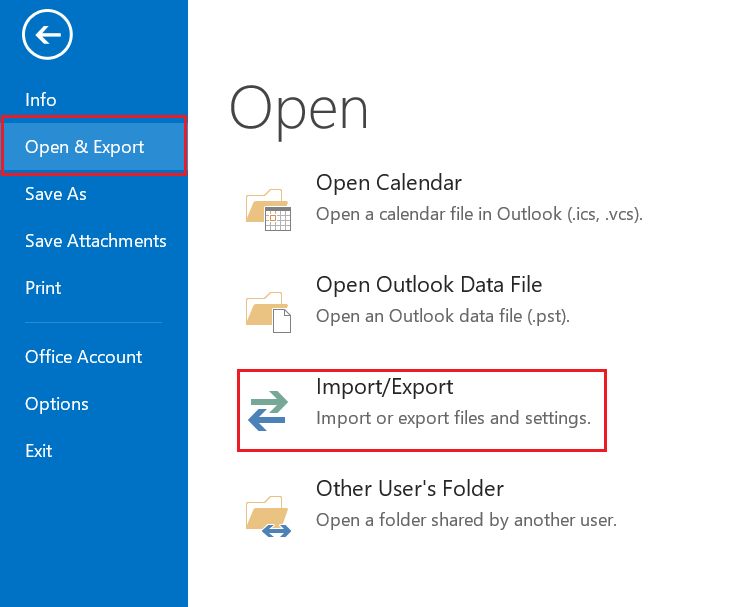Viewport: 735px width, 607px height.
Task: Click "Open an Outlook data file (.pst)" description
Action: (x=443, y=316)
